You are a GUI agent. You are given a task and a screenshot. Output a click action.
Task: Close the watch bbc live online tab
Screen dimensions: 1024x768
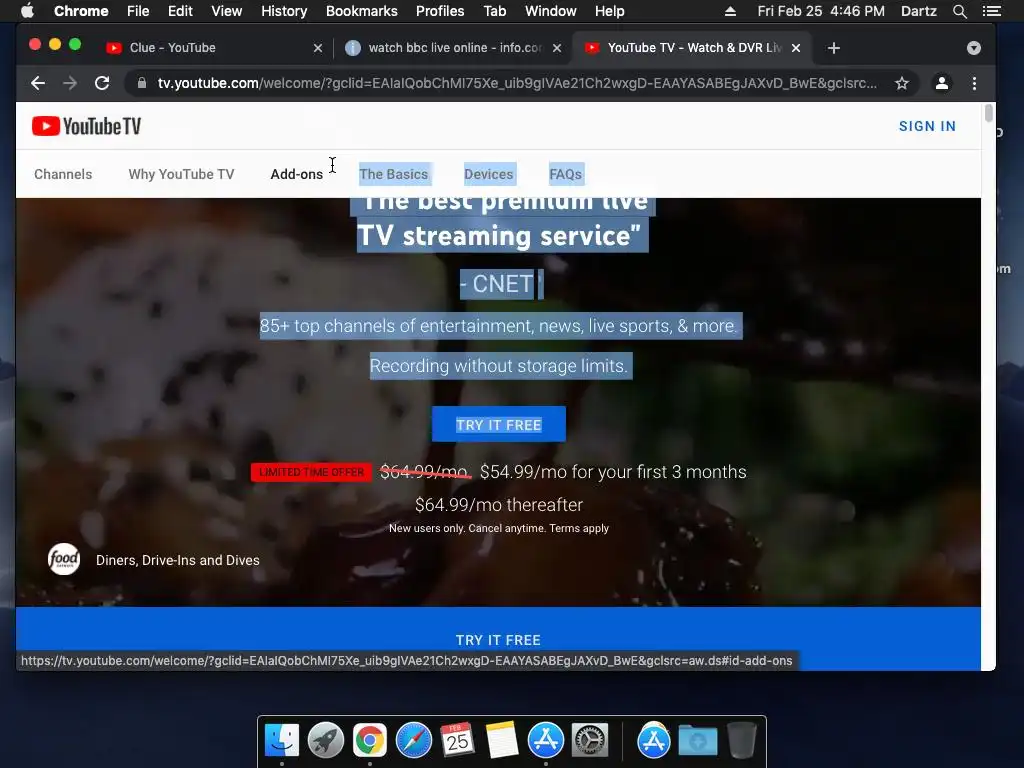click(x=556, y=48)
